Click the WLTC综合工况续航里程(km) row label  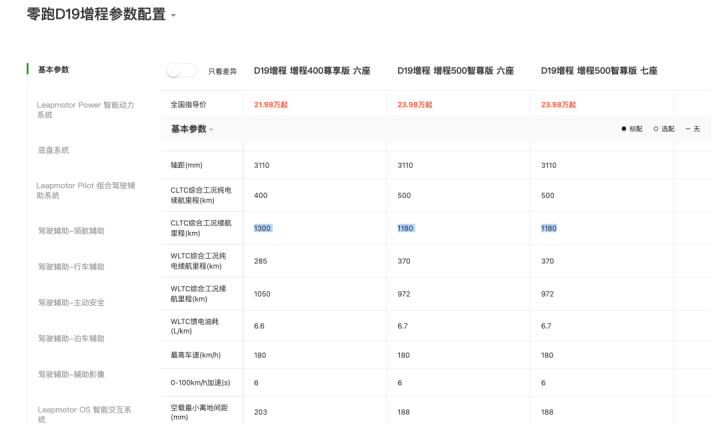[x=198, y=294]
